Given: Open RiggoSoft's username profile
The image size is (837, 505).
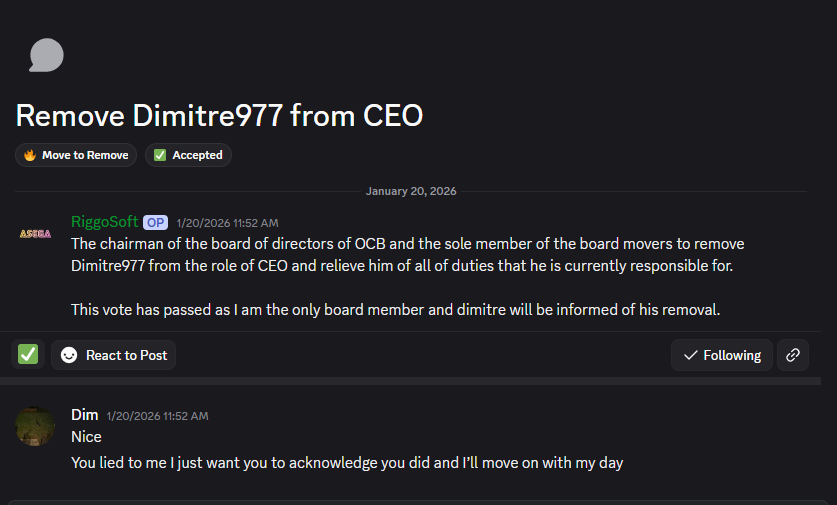Looking at the screenshot, I should [104, 221].
